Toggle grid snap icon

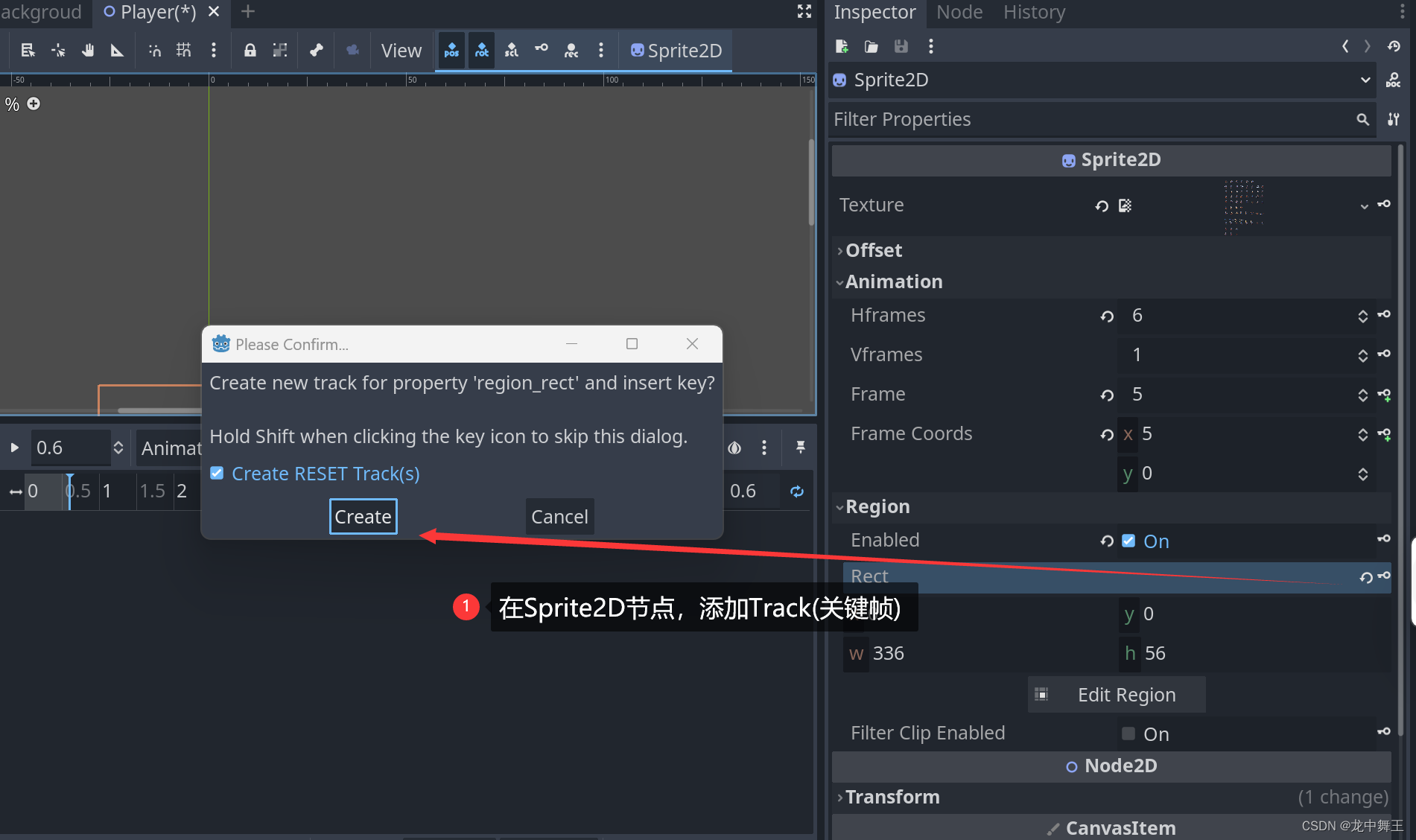click(x=184, y=50)
